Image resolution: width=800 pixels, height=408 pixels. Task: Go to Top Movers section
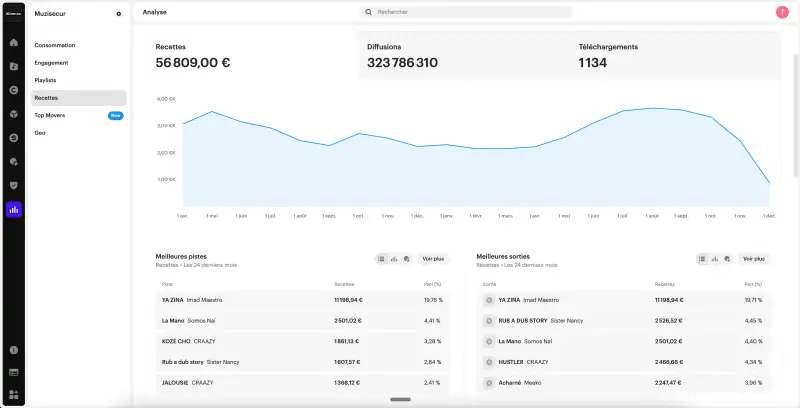click(x=49, y=115)
